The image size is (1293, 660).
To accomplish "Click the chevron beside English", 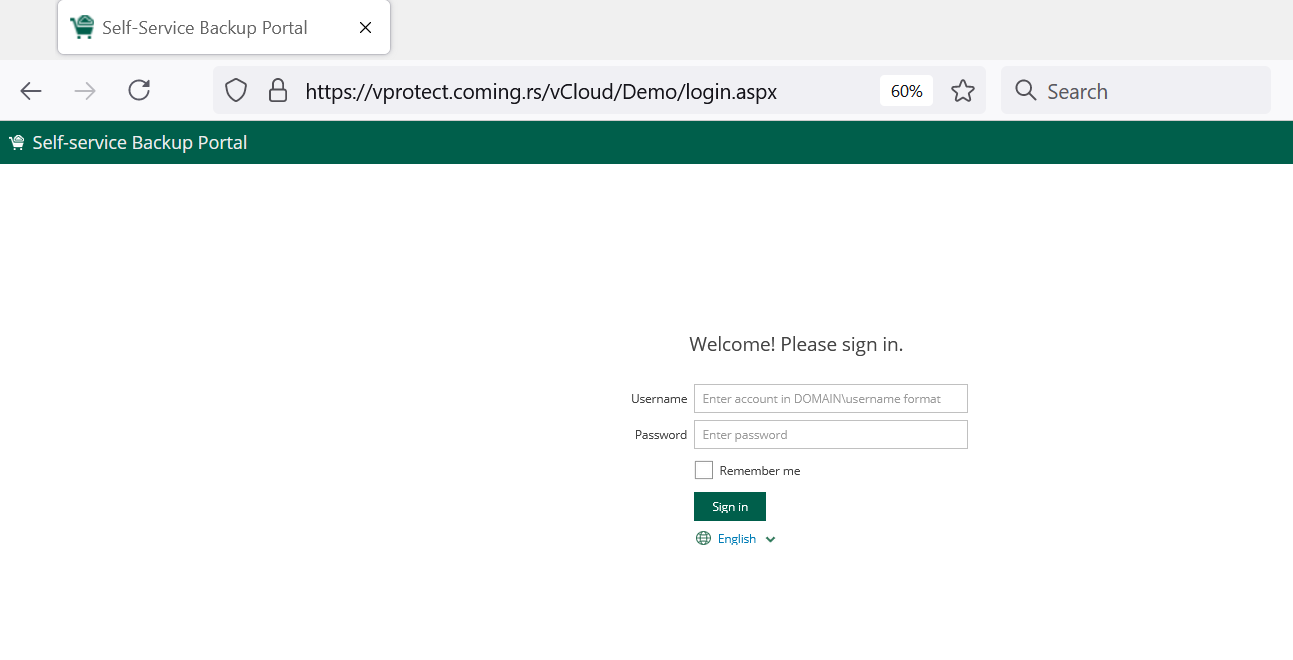I will point(769,538).
